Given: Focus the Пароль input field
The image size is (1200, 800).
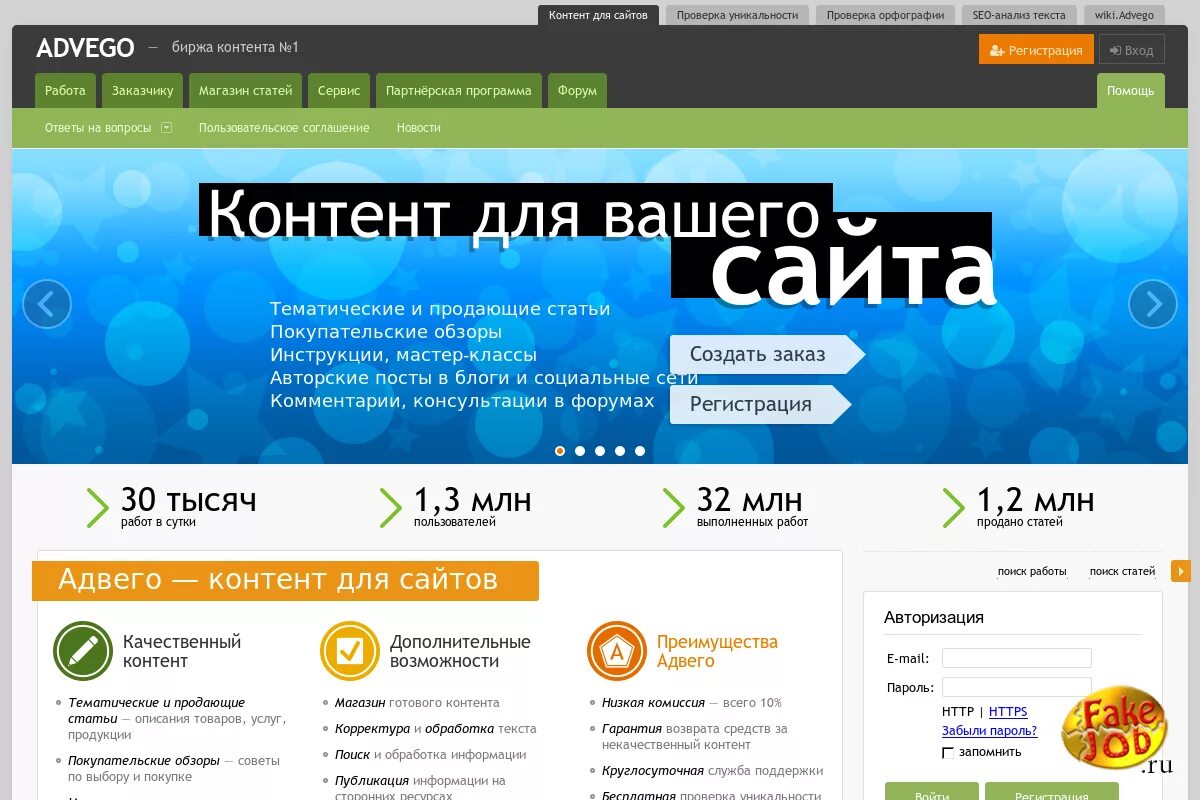Looking at the screenshot, I should 1017,687.
